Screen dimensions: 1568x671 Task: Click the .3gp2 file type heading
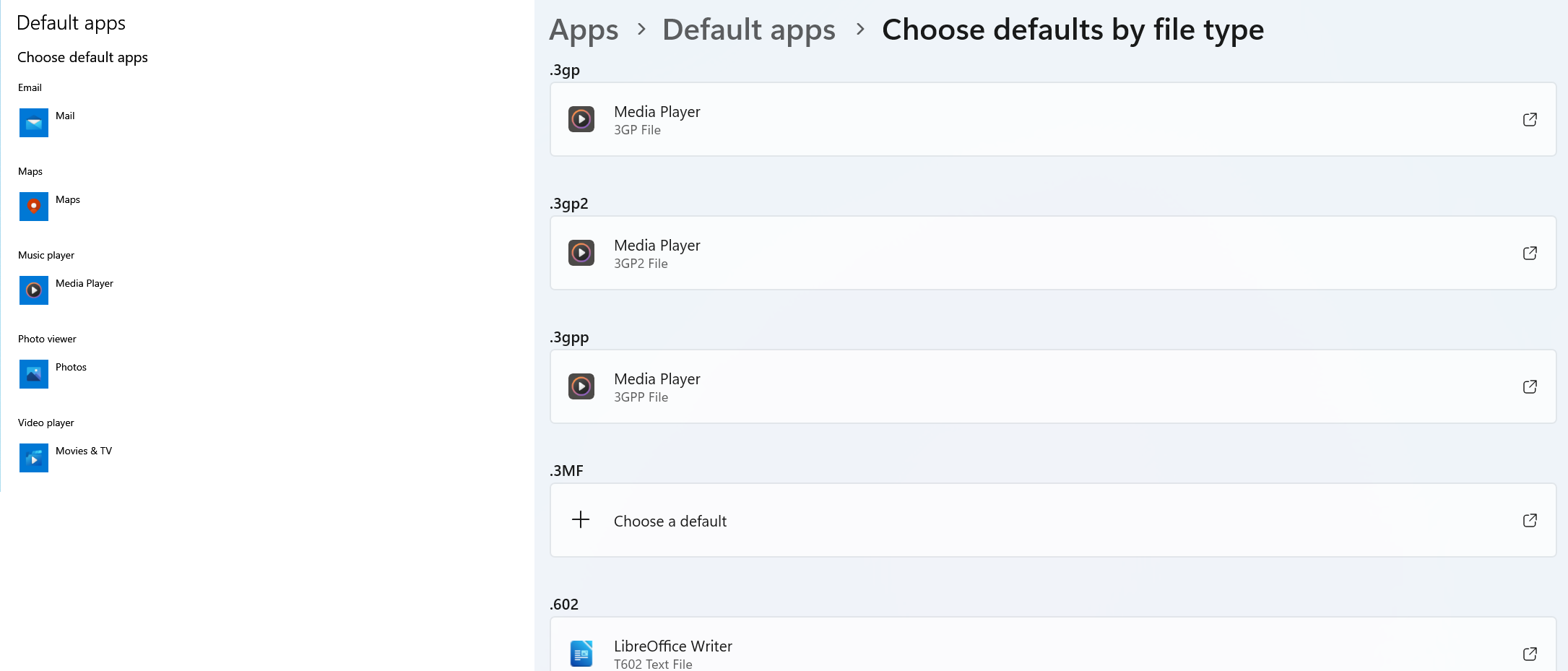point(569,204)
